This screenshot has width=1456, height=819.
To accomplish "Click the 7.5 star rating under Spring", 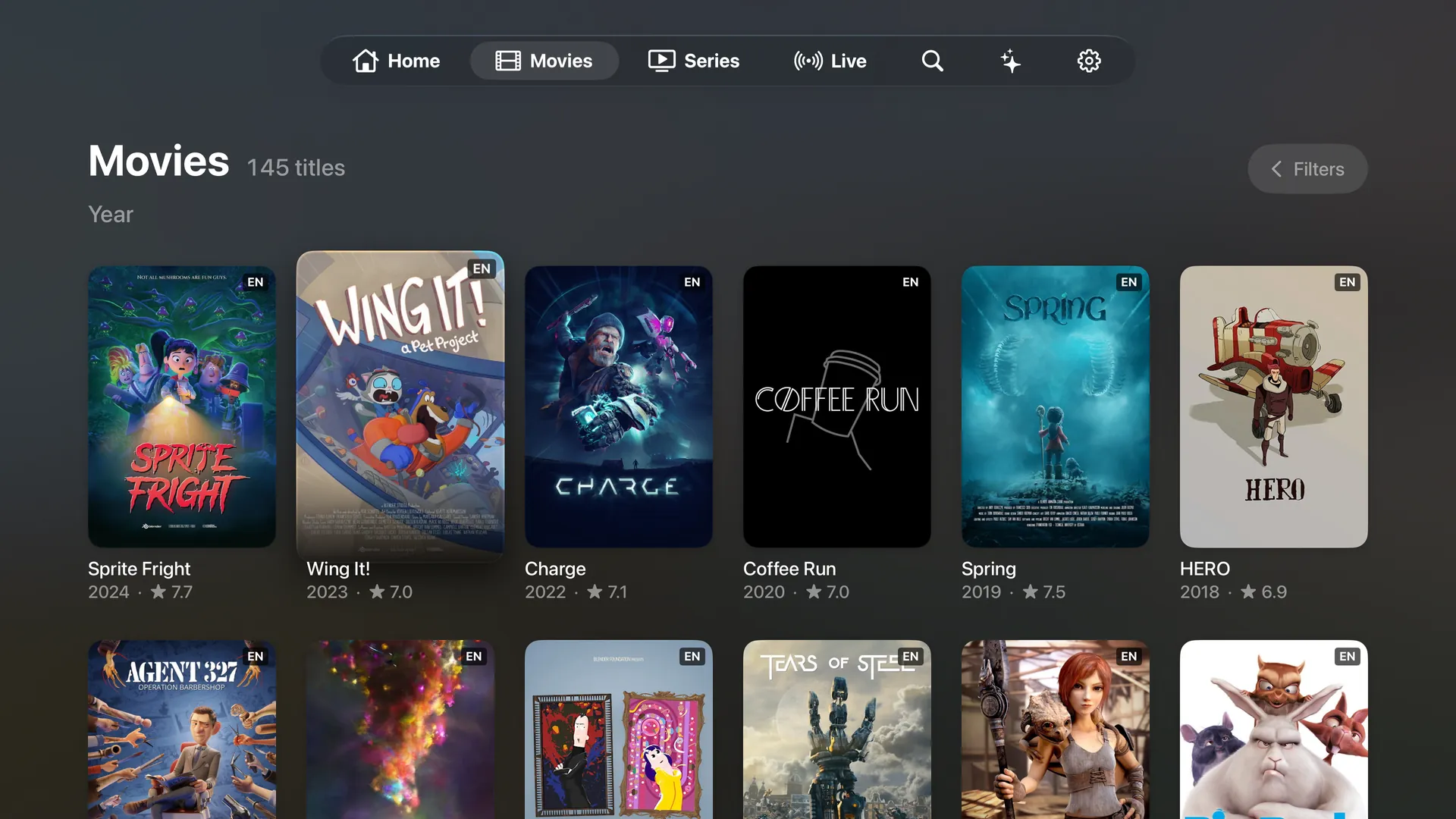I will point(1044,591).
